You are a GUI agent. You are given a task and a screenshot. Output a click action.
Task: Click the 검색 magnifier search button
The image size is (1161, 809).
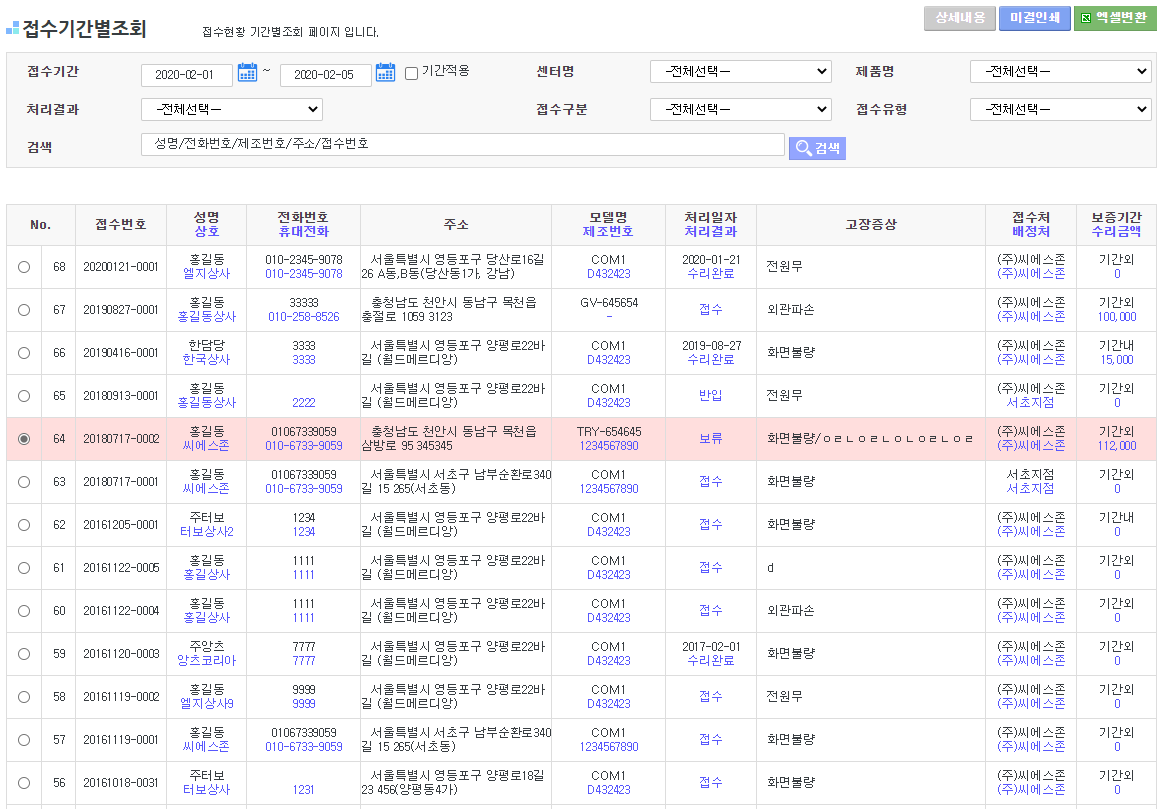click(817, 148)
